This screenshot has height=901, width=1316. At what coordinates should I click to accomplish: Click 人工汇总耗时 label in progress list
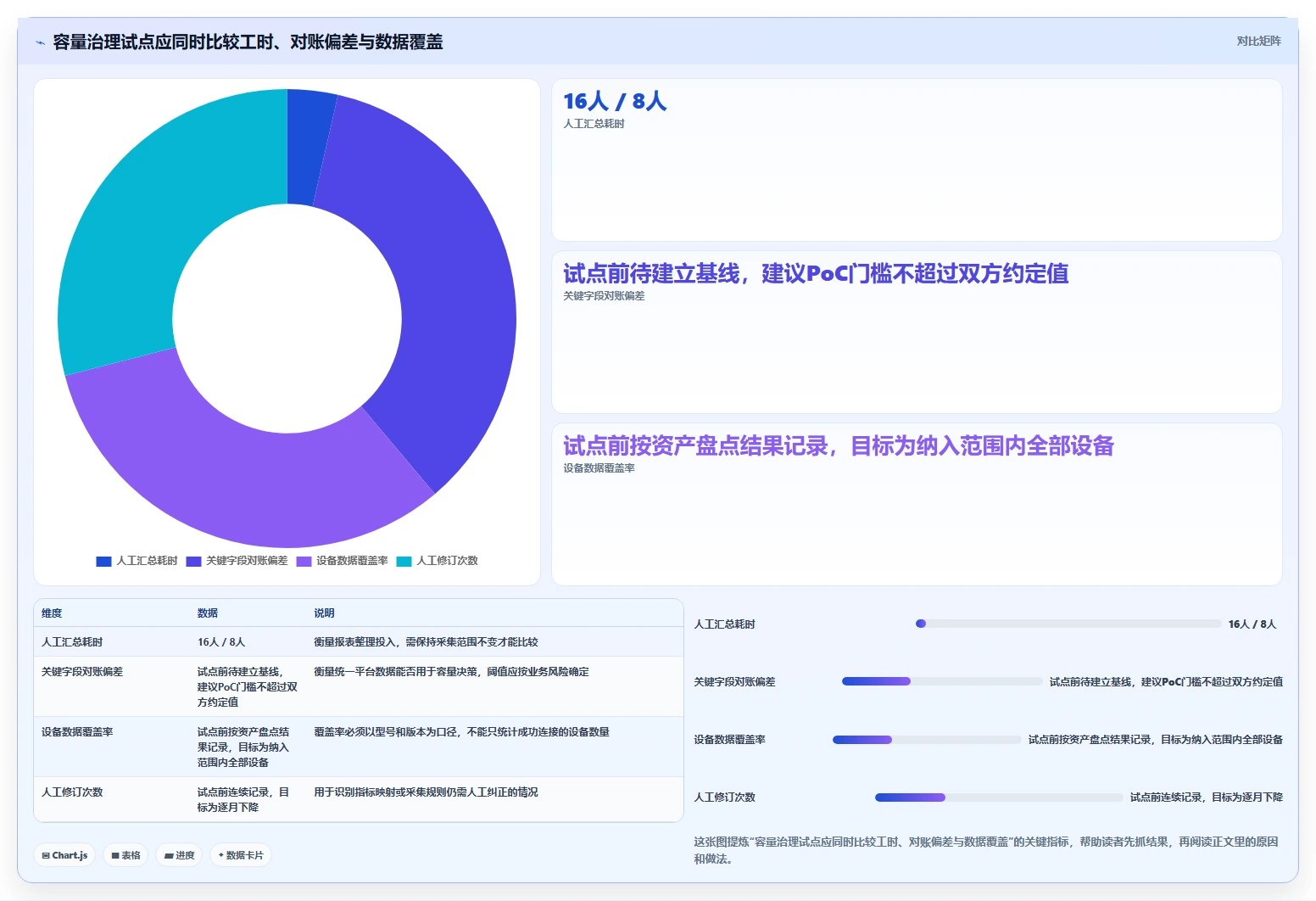click(x=724, y=624)
